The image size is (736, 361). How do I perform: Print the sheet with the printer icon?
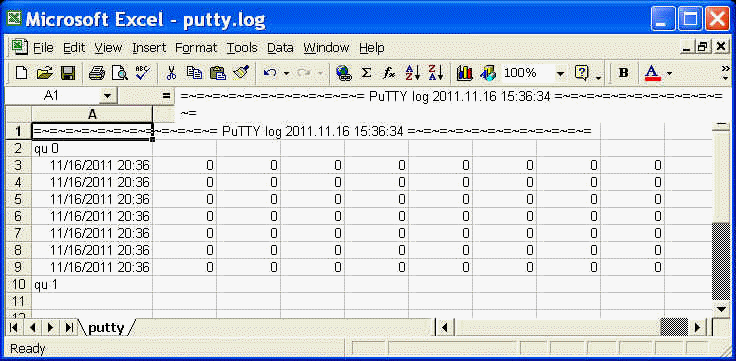pos(97,73)
